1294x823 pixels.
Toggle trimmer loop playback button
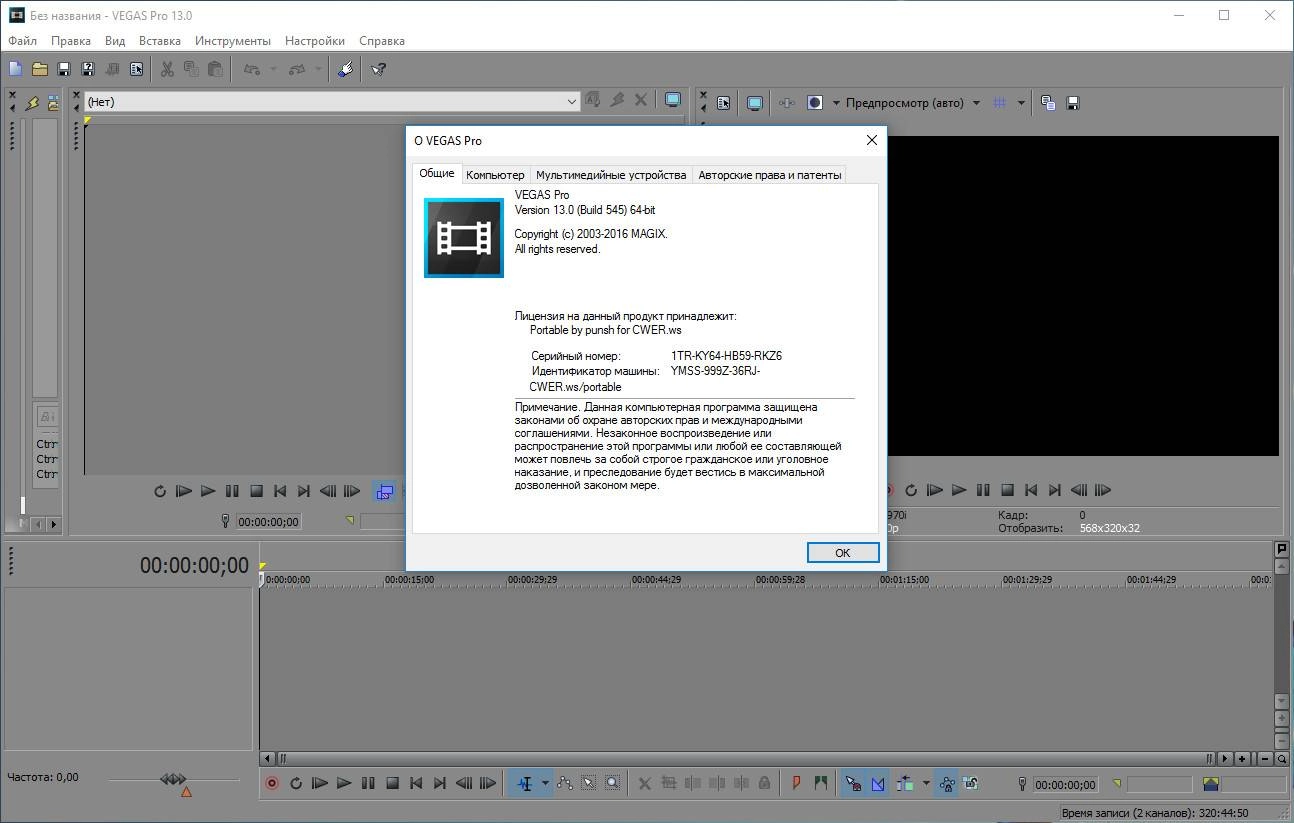160,491
